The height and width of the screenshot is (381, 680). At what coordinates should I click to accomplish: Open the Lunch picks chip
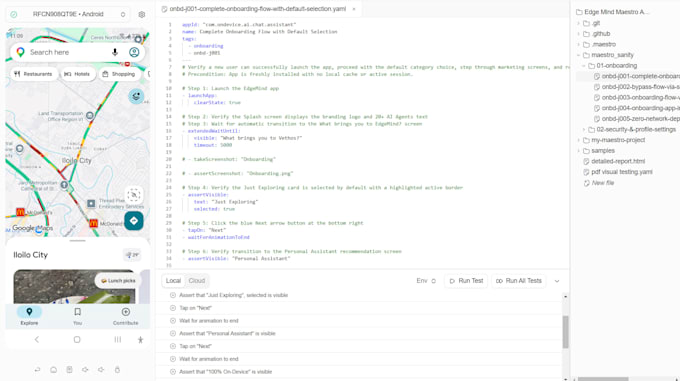click(x=118, y=281)
